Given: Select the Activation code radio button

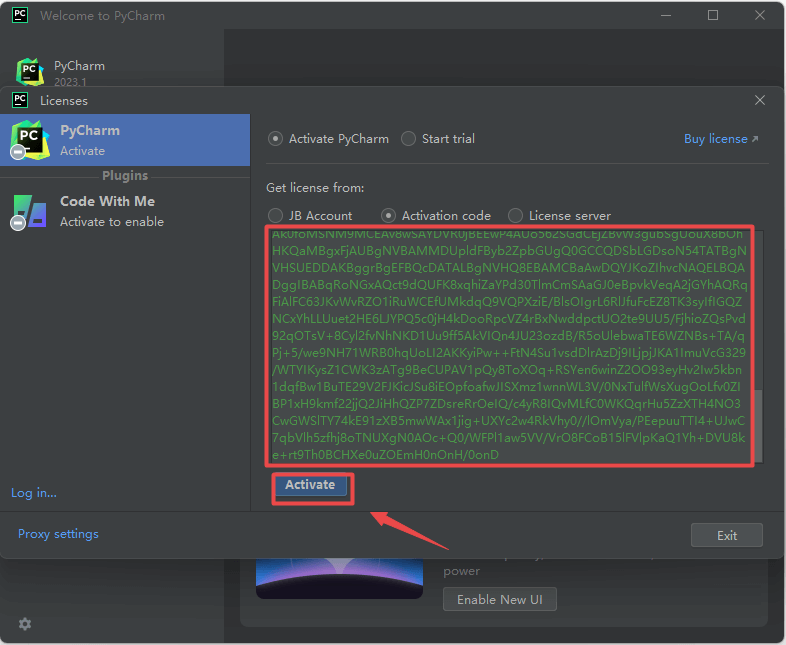Looking at the screenshot, I should 389,215.
